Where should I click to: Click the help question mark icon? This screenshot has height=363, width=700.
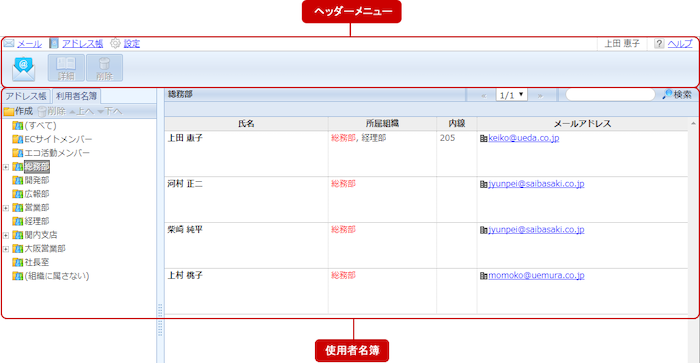coord(659,43)
